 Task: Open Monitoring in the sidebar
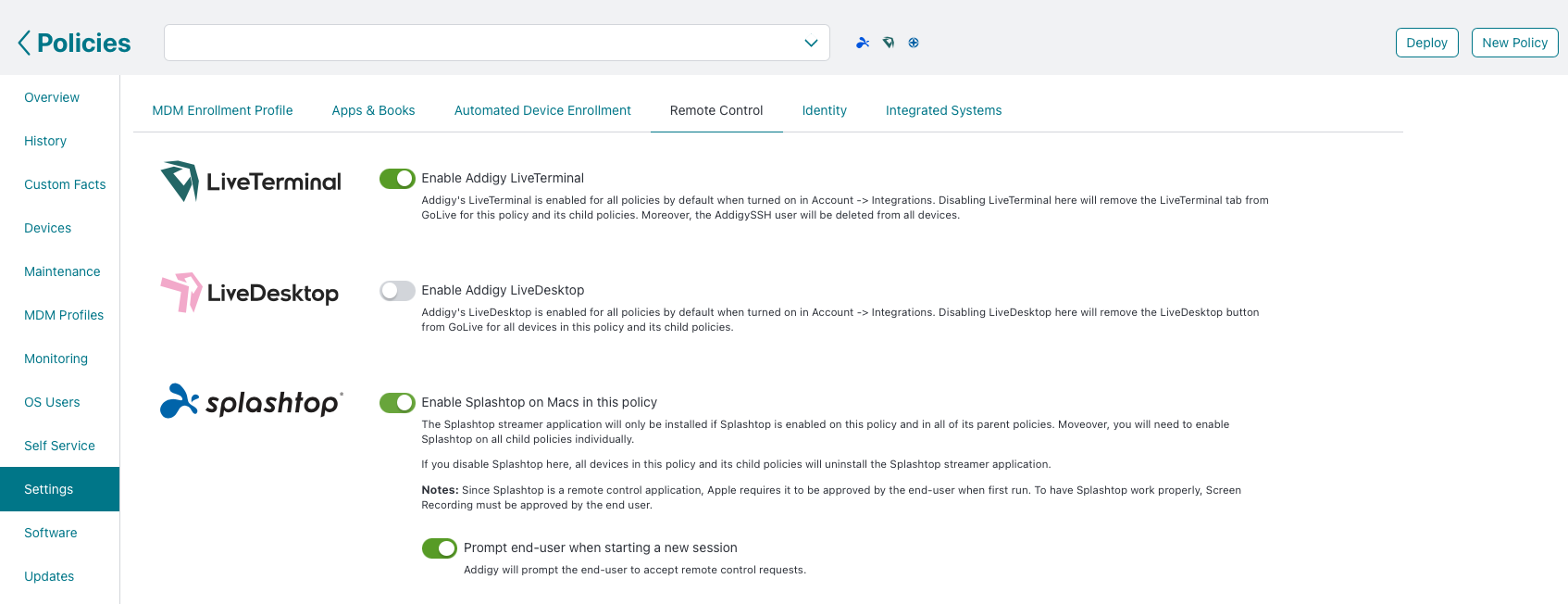coord(56,359)
